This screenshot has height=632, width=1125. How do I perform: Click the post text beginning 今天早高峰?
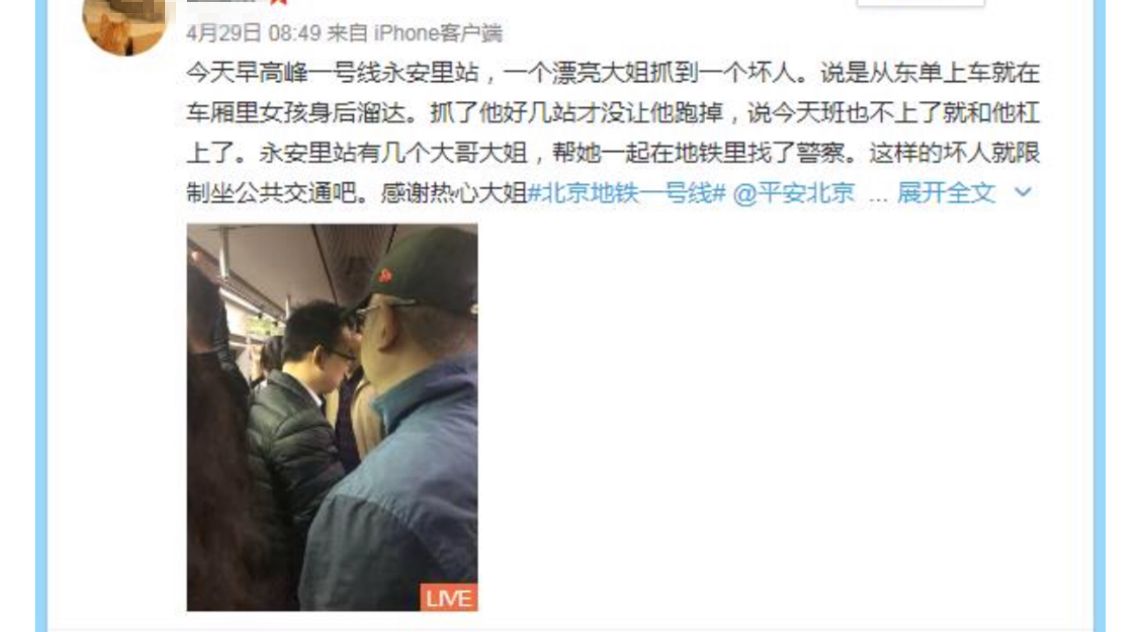613,72
